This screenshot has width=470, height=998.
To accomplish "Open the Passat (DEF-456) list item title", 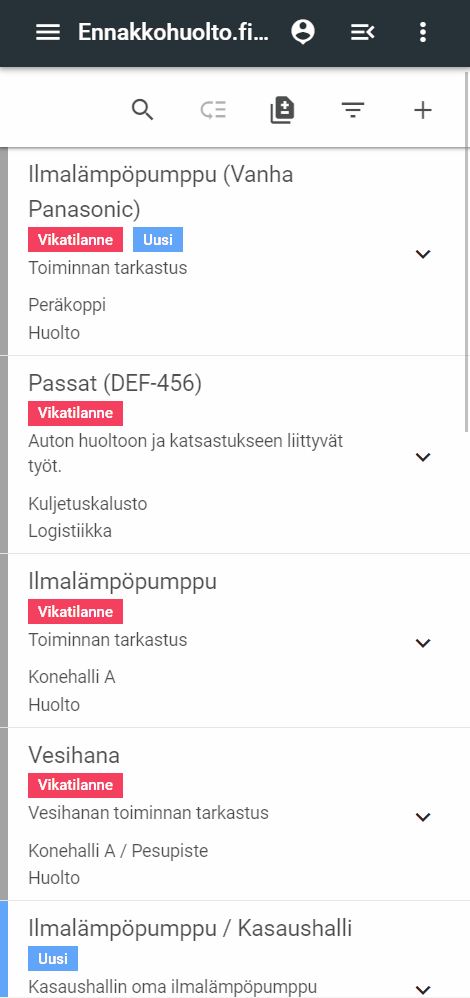I will 115,383.
